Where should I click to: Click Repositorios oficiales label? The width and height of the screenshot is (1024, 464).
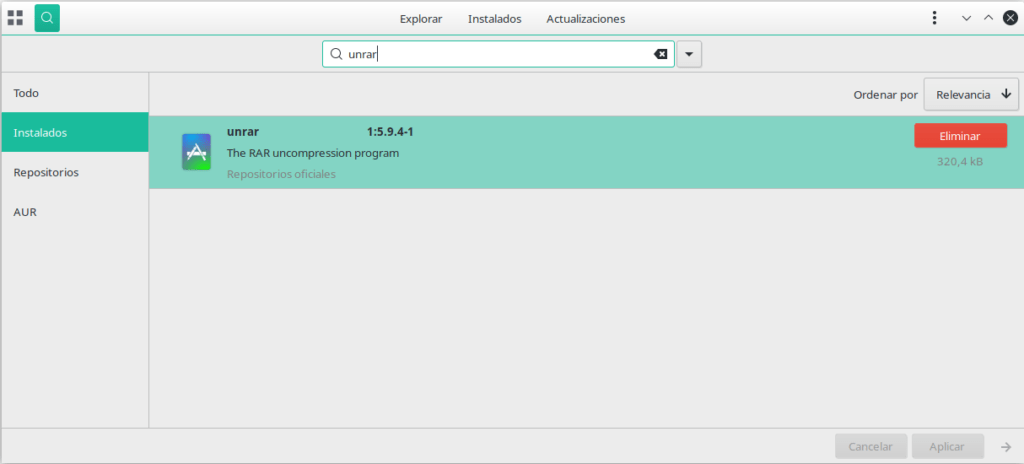point(281,174)
